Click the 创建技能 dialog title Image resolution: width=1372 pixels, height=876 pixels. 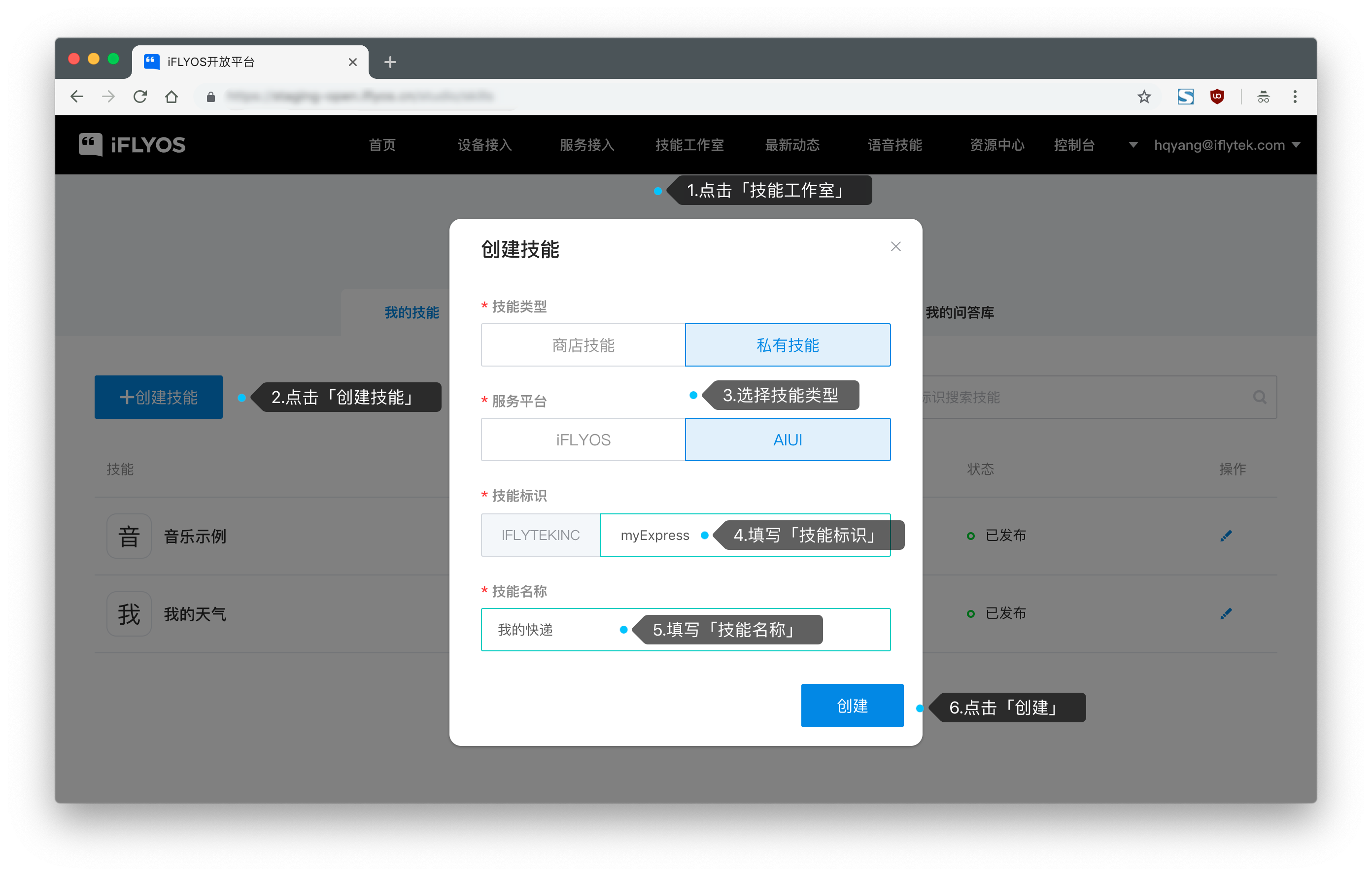(x=520, y=249)
